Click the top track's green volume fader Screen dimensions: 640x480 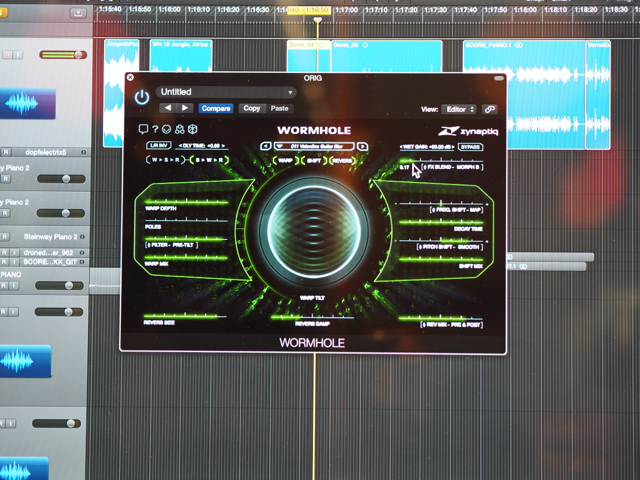(x=63, y=55)
